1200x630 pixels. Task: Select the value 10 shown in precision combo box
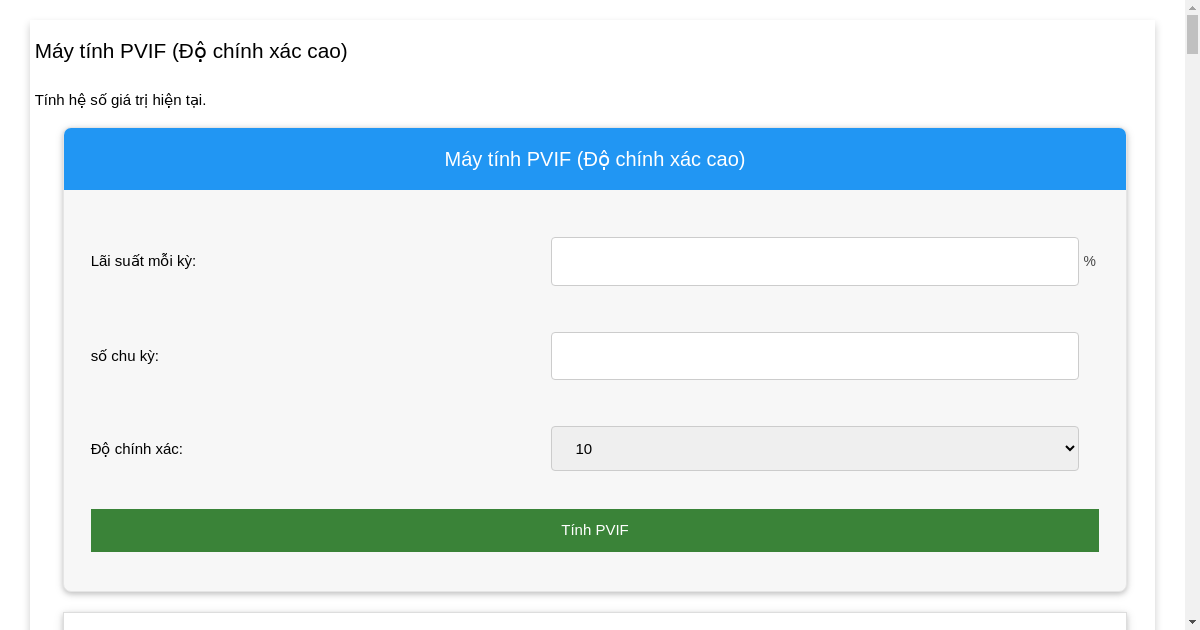click(x=585, y=449)
